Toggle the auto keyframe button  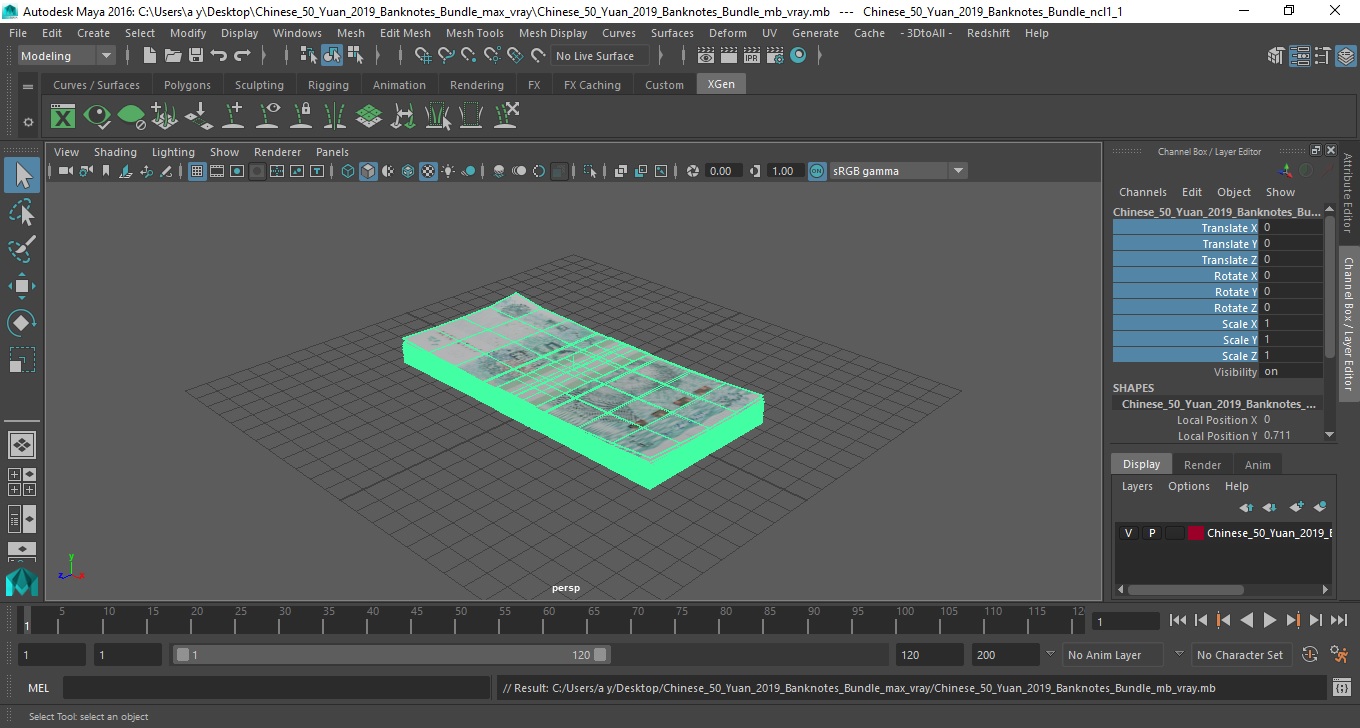click(1310, 655)
